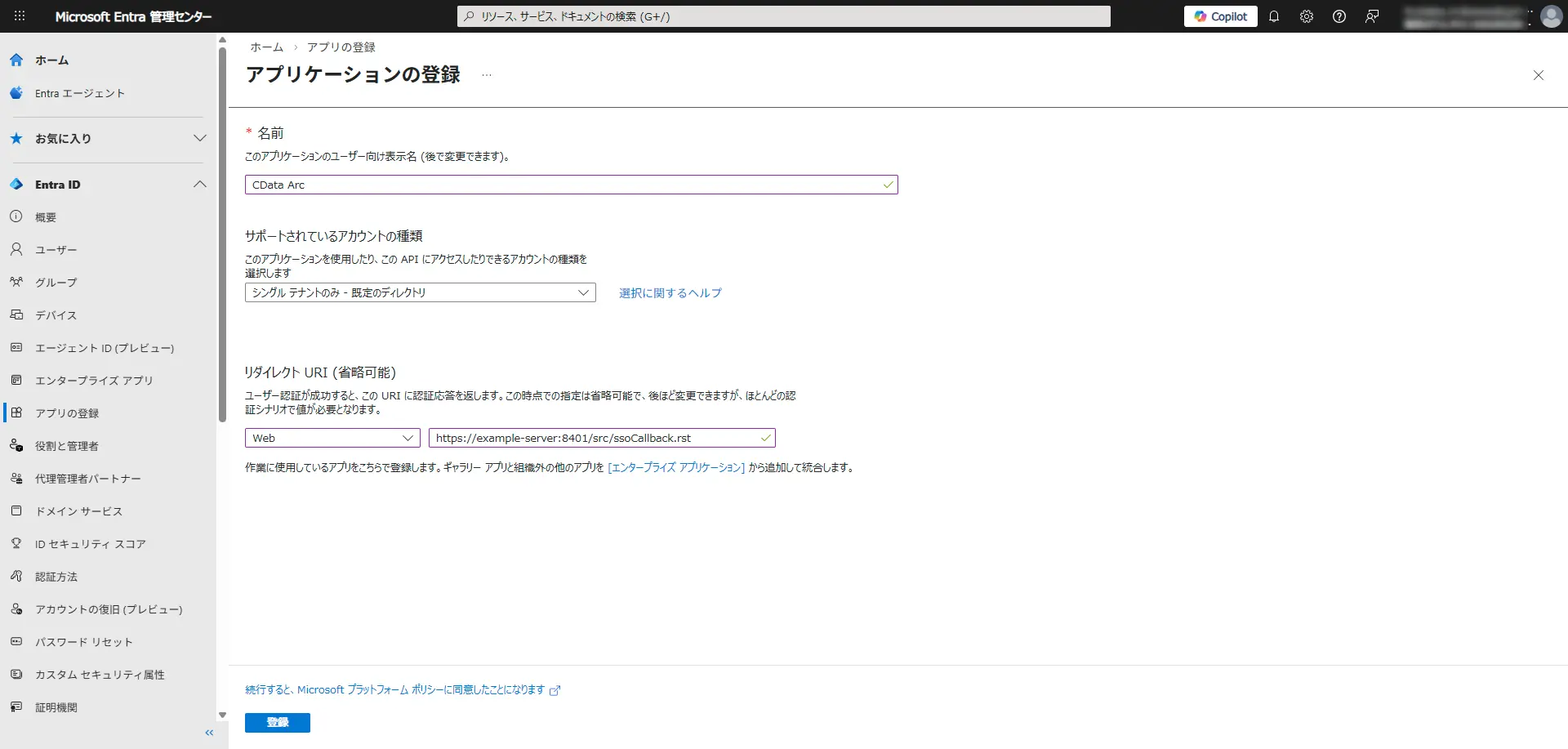Click the エンタープライズ アプリ icon

click(16, 381)
